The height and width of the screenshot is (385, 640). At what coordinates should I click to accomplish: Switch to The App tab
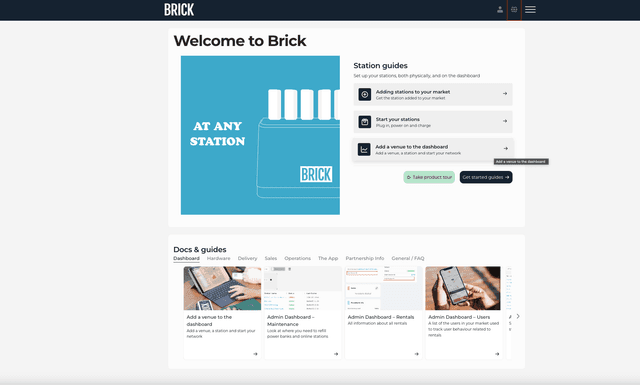tap(328, 258)
